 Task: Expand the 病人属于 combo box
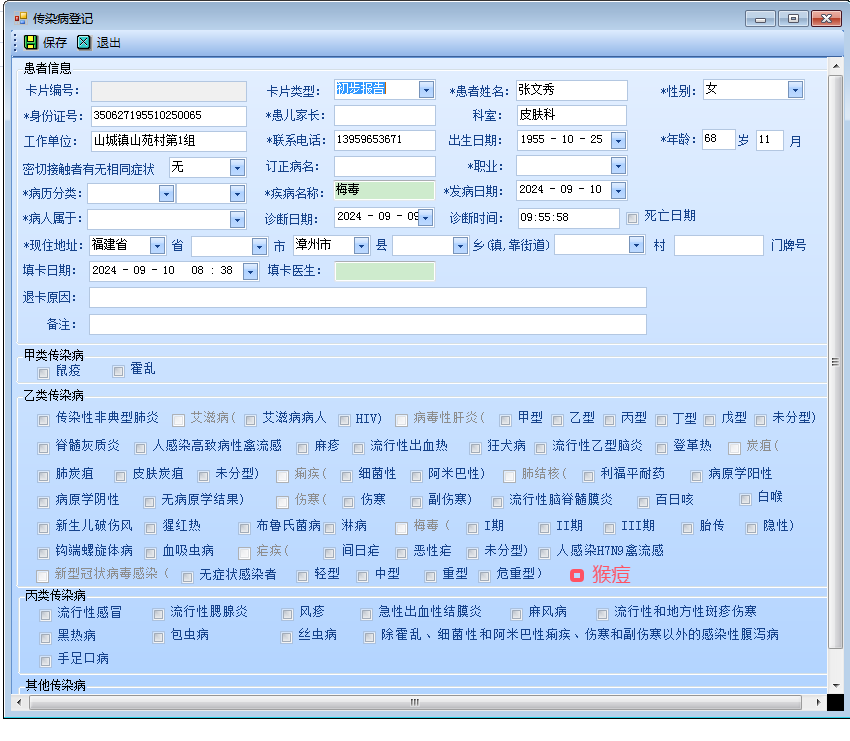237,219
